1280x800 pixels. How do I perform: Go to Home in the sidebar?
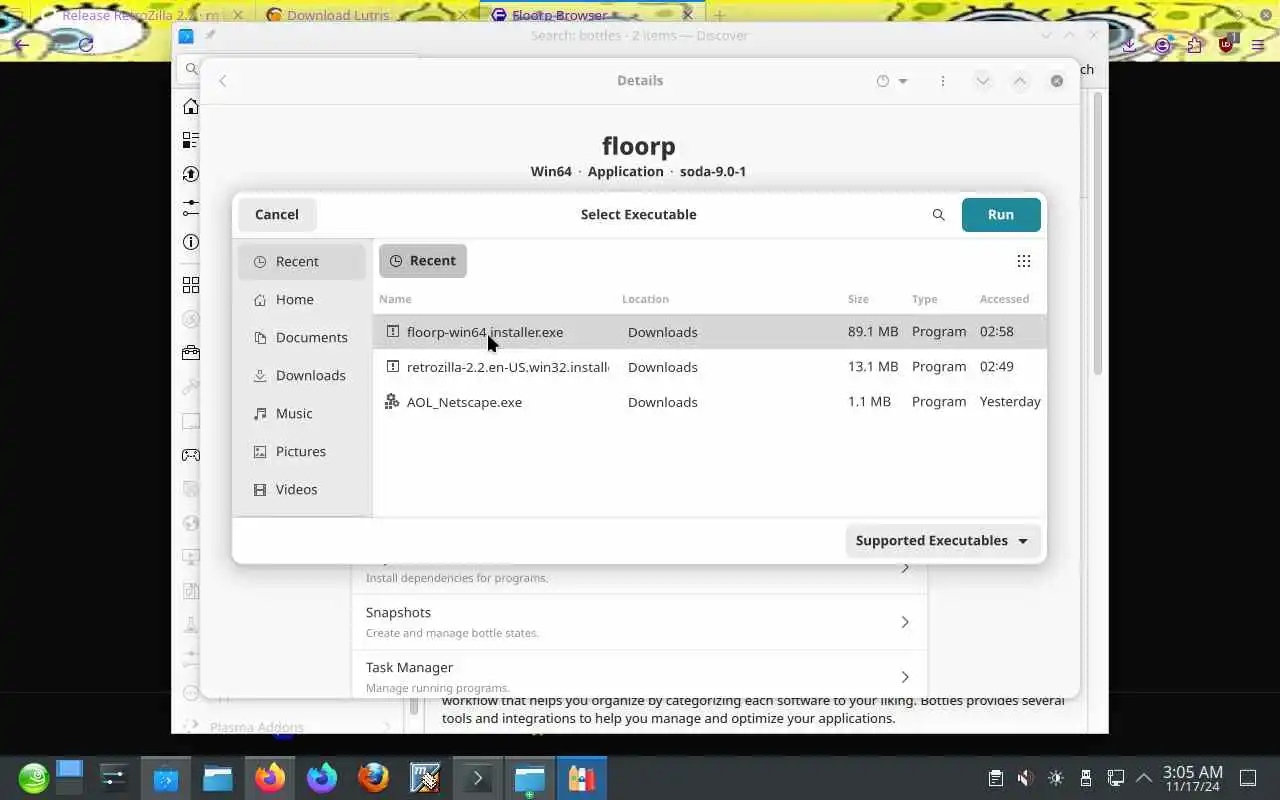(302, 300)
